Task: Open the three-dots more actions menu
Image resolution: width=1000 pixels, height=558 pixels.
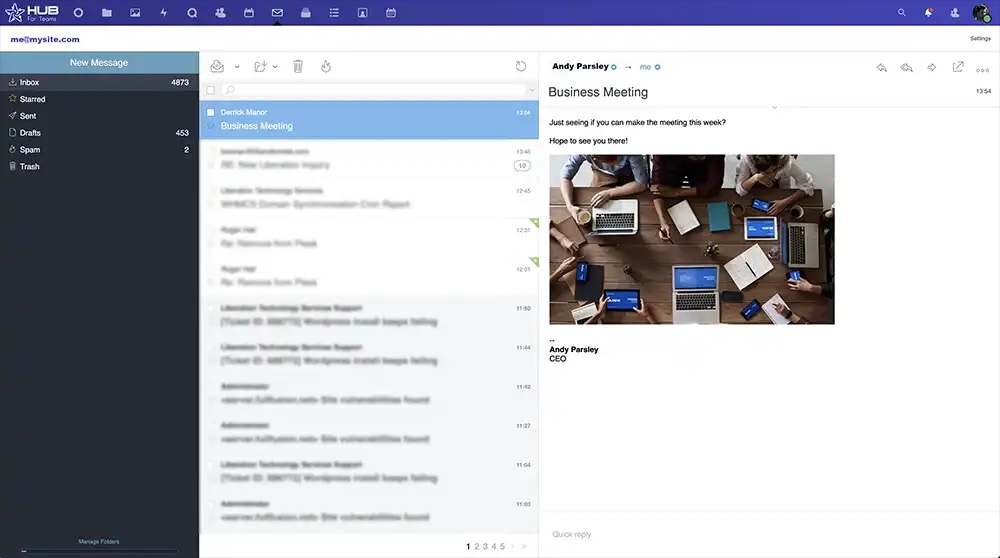Action: point(983,69)
